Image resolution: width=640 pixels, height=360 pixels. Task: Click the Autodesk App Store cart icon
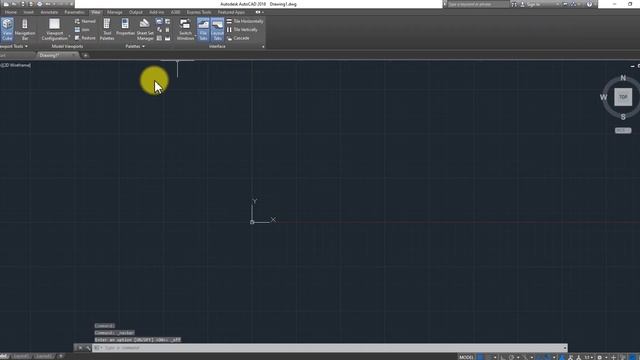(565, 4)
